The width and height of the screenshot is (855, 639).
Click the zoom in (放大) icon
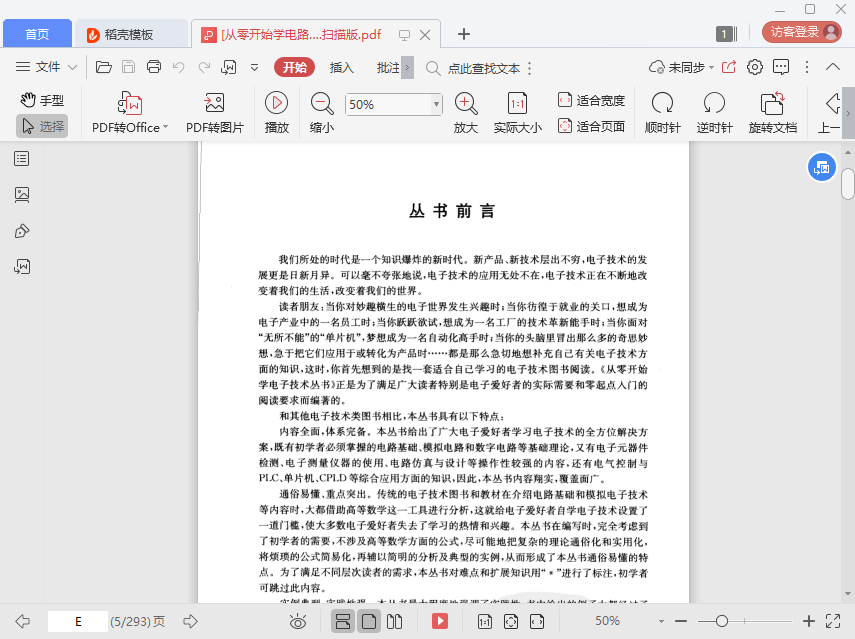point(465,103)
